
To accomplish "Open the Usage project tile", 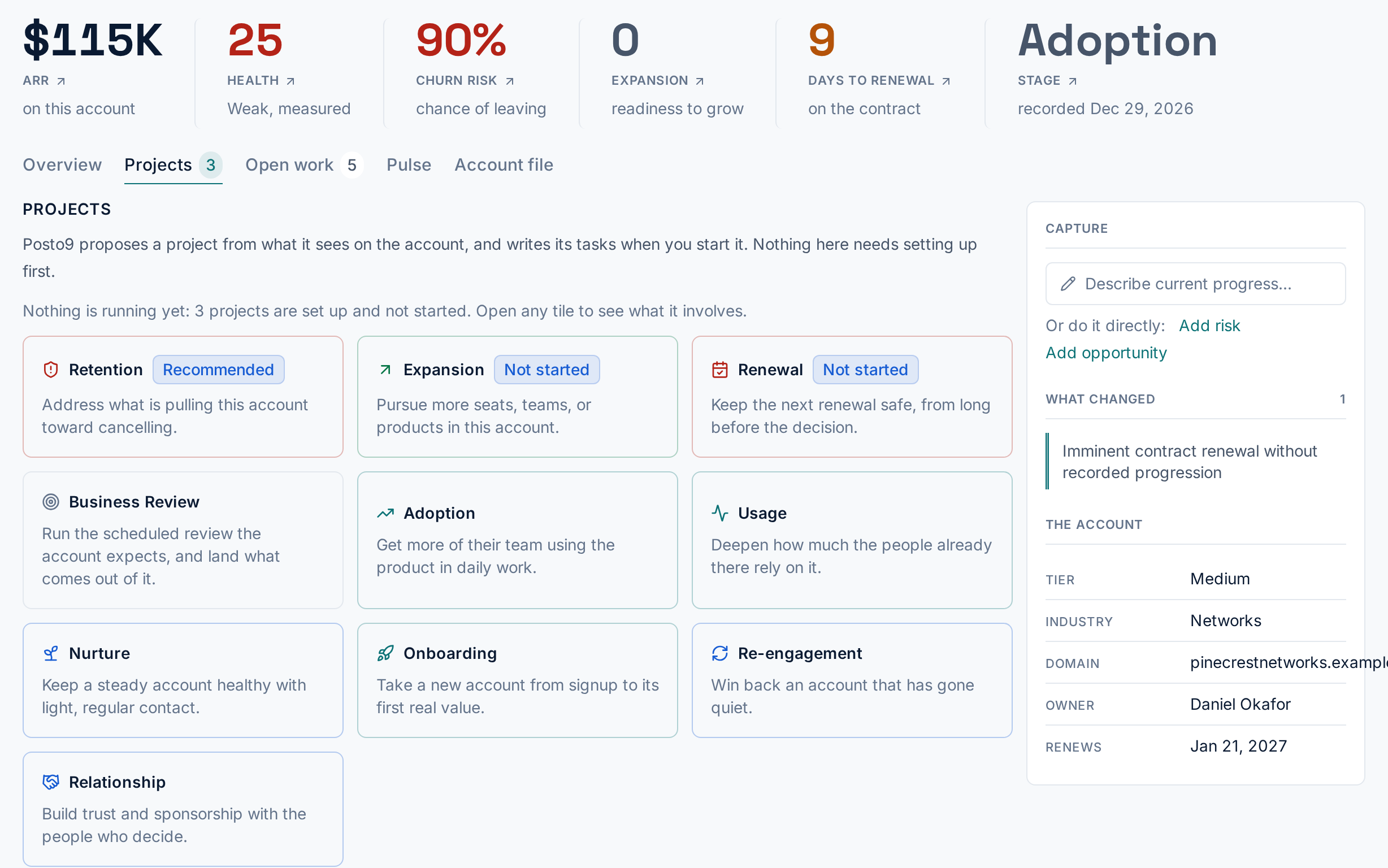I will (x=852, y=540).
